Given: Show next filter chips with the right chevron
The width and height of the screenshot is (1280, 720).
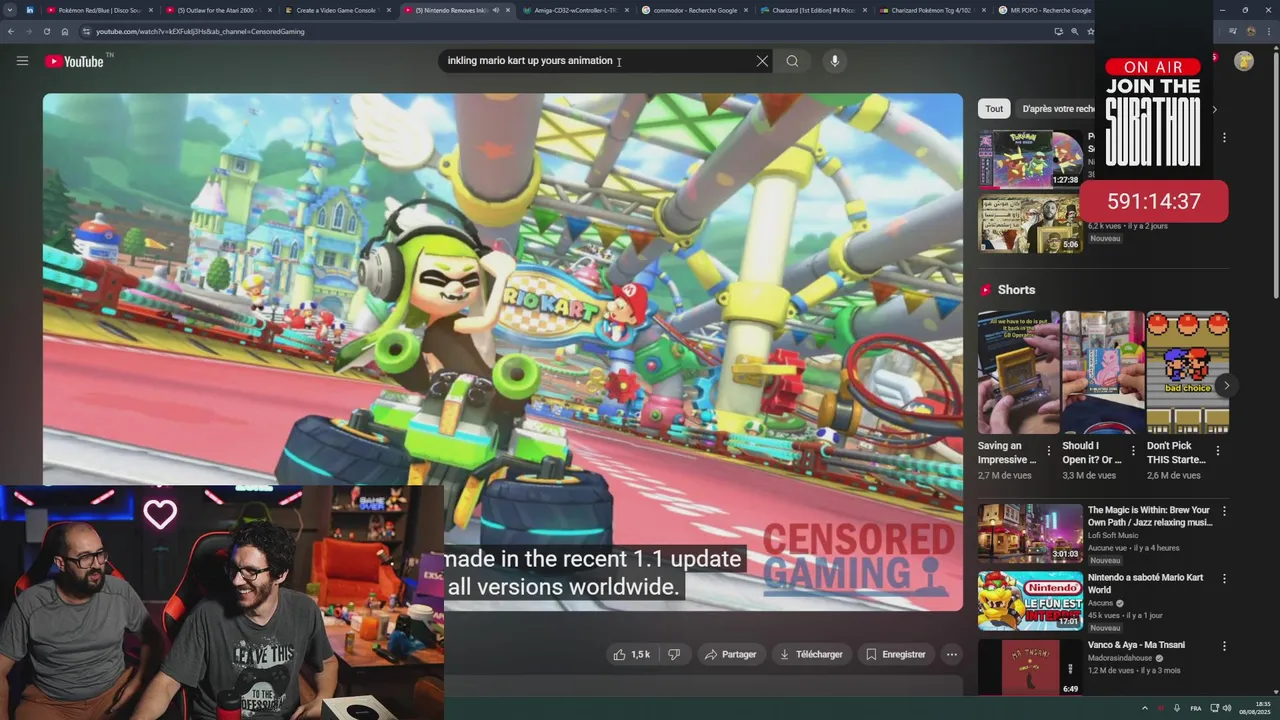Looking at the screenshot, I should click(1215, 109).
